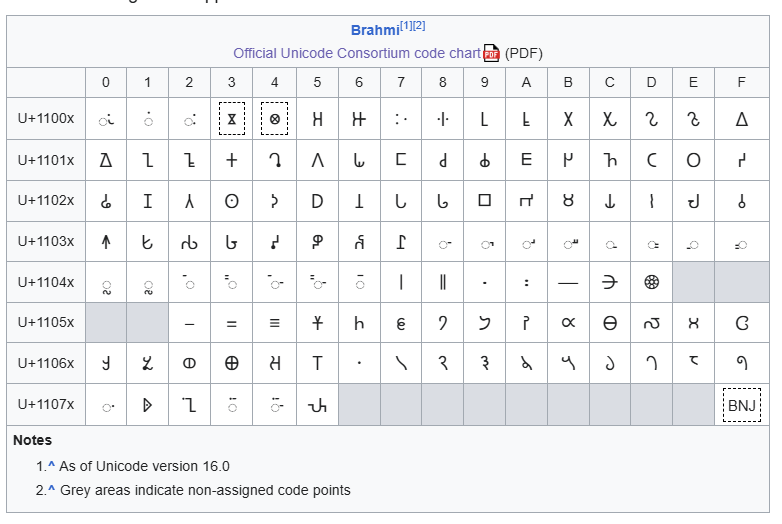Image resolution: width=782 pixels, height=524 pixels.
Task: Open the Brahmi title link
Action: coord(374,30)
